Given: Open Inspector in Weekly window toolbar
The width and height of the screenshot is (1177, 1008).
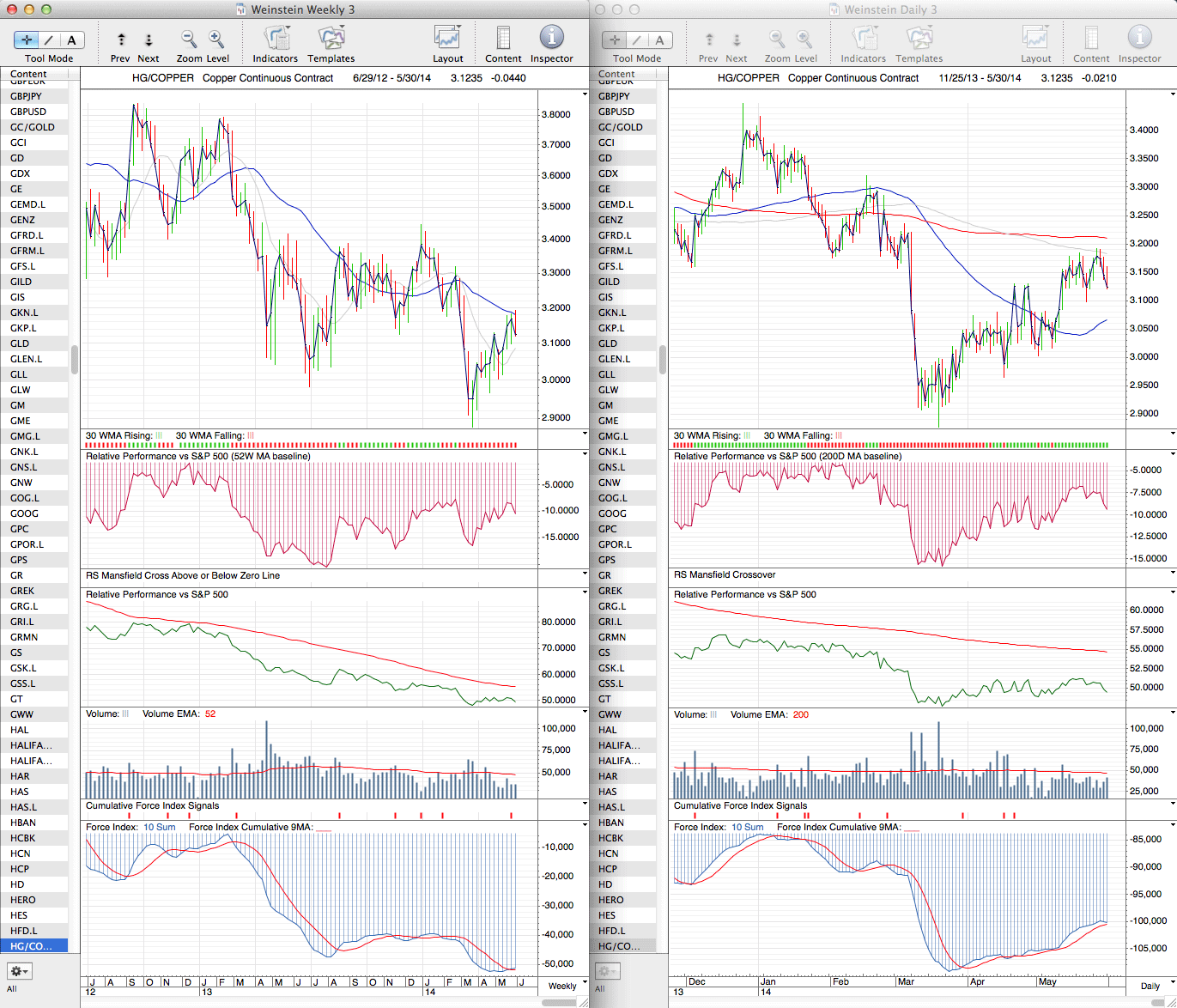Looking at the screenshot, I should [x=551, y=39].
